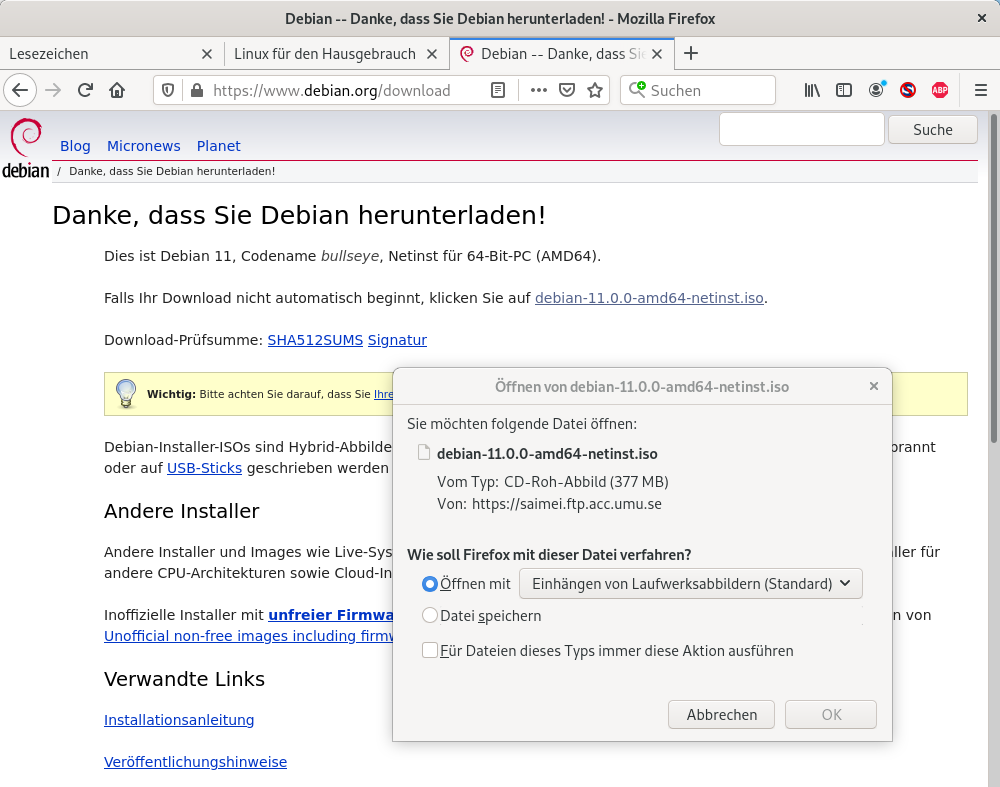This screenshot has height=787, width=1000.
Task: Click the magnifier in Suchen box
Action: [637, 90]
